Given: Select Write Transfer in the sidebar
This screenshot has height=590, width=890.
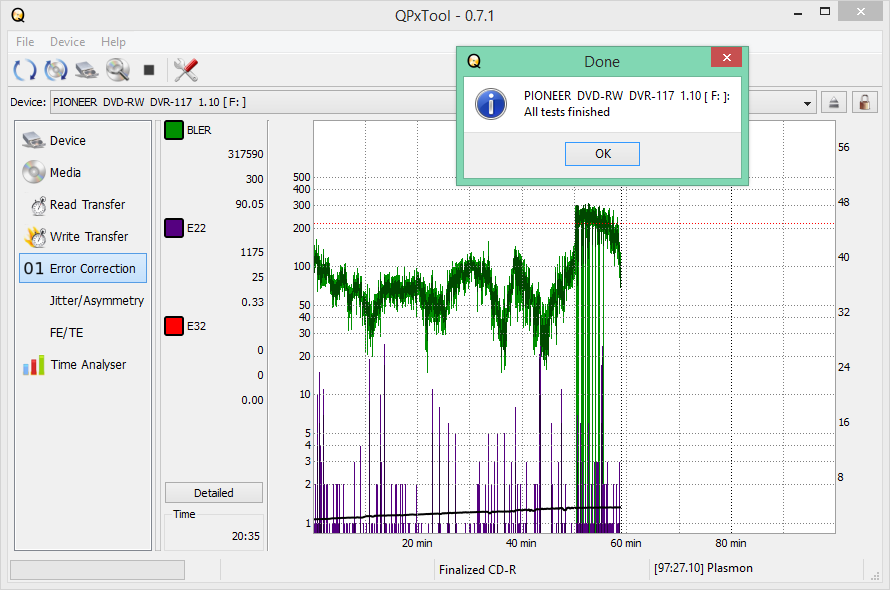Looking at the screenshot, I should tap(83, 236).
